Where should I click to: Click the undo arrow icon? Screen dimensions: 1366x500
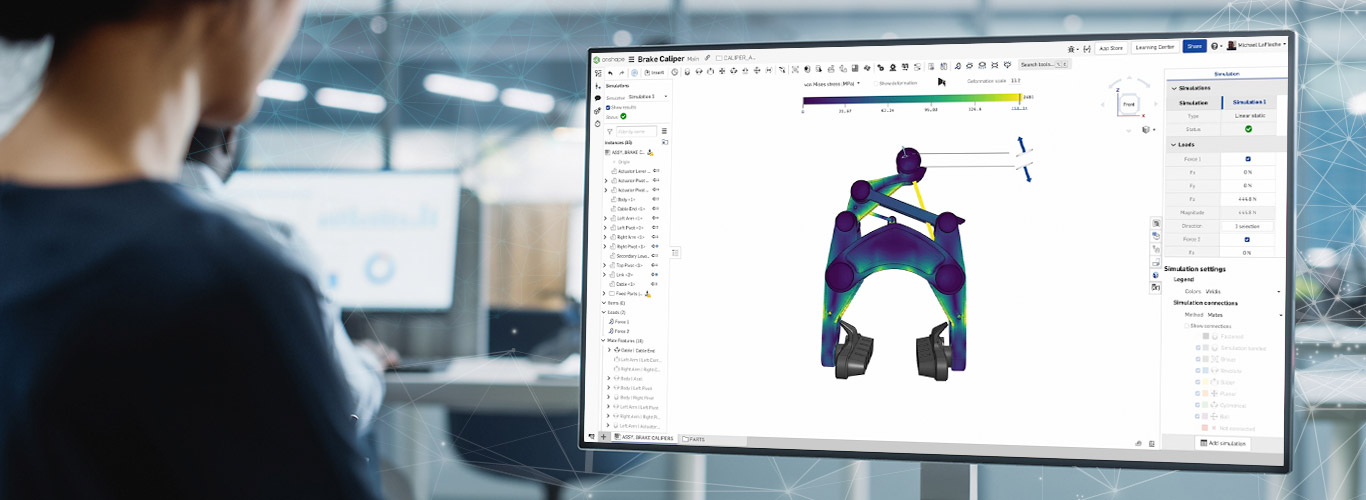[x=610, y=72]
